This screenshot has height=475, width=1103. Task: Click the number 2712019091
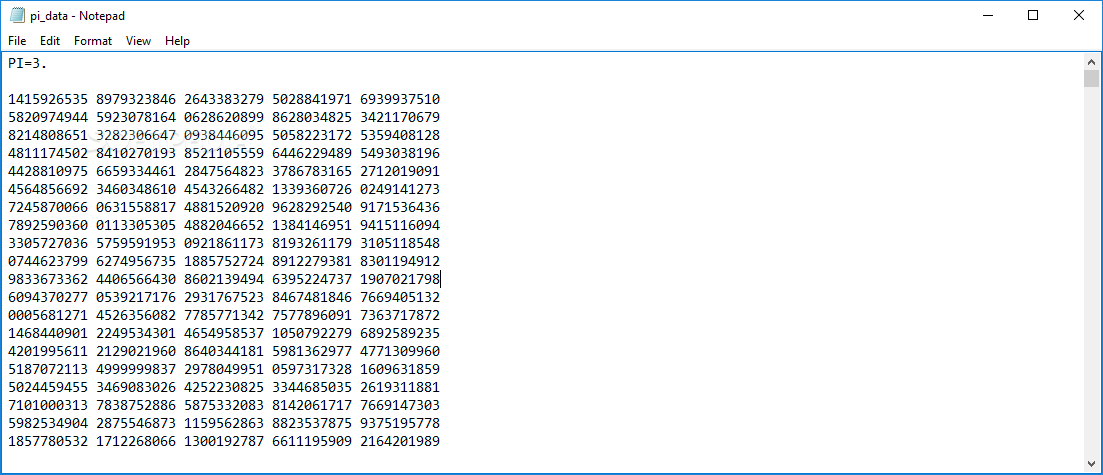pyautogui.click(x=400, y=172)
